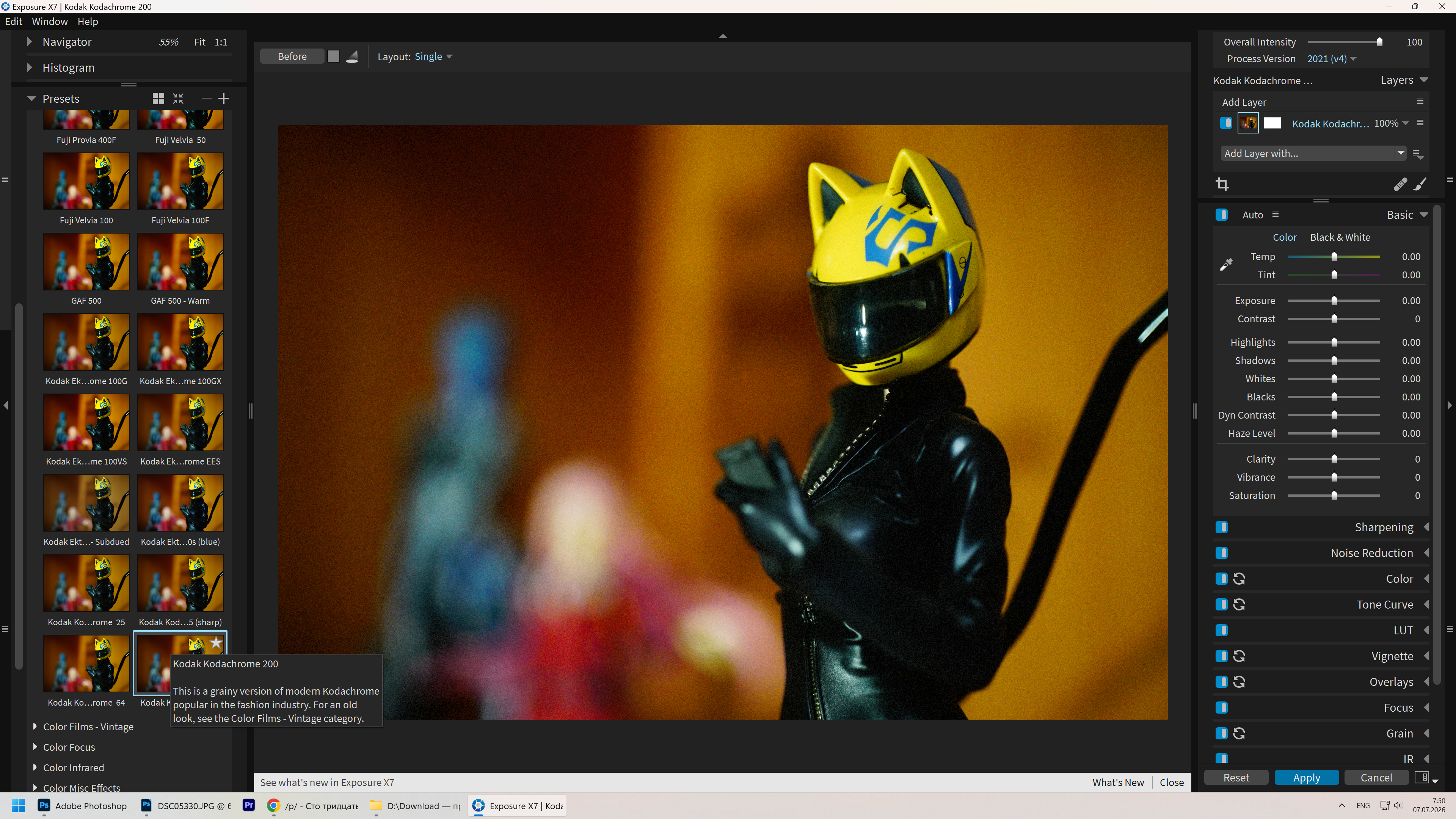1456x819 pixels.
Task: Open the Kodak Kodachrome layer options menu
Action: [1420, 123]
